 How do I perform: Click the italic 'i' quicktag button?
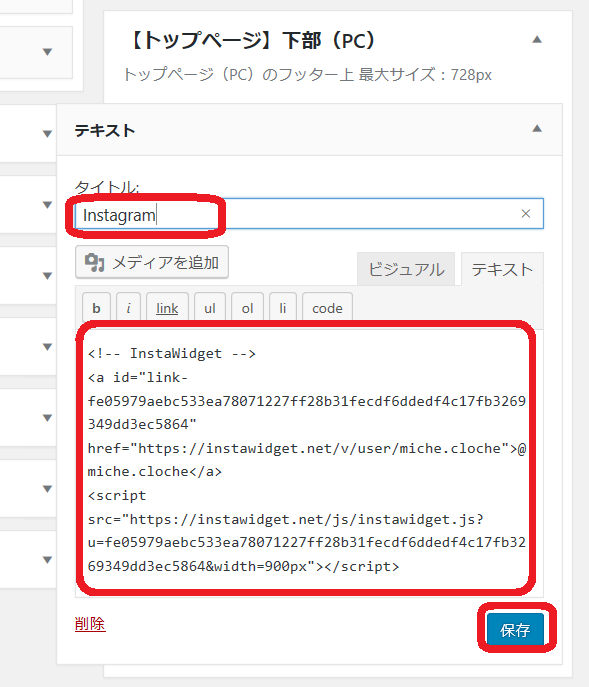(128, 308)
